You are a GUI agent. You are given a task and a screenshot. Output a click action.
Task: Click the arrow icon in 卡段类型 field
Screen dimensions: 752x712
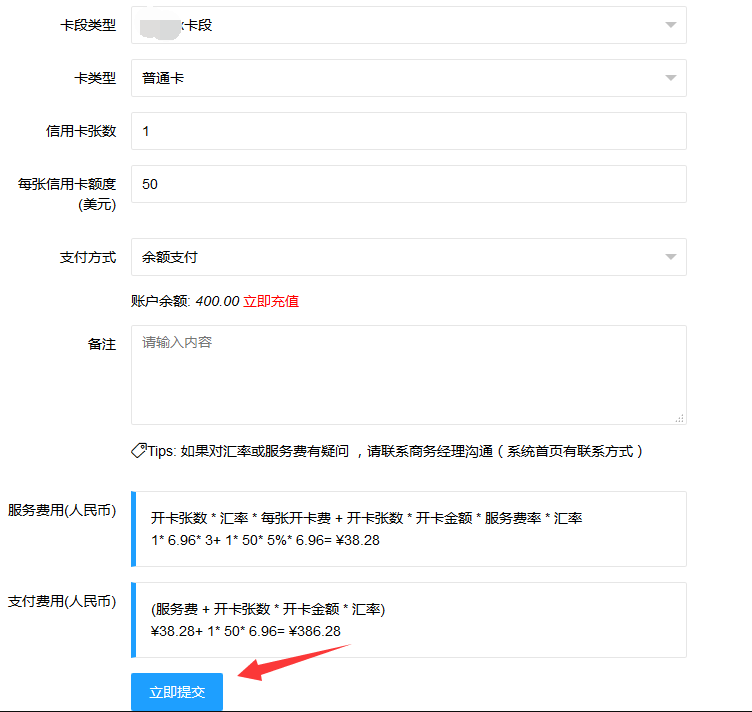coord(670,25)
